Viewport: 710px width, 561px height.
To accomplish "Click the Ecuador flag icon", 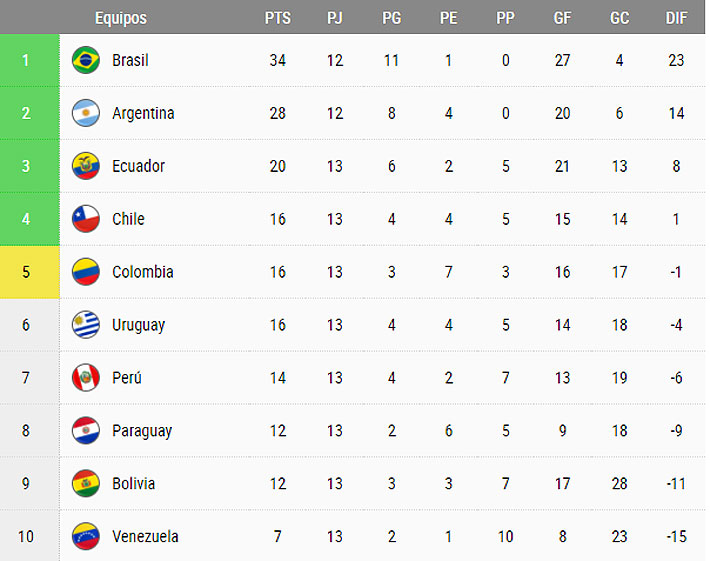I will (x=86, y=166).
